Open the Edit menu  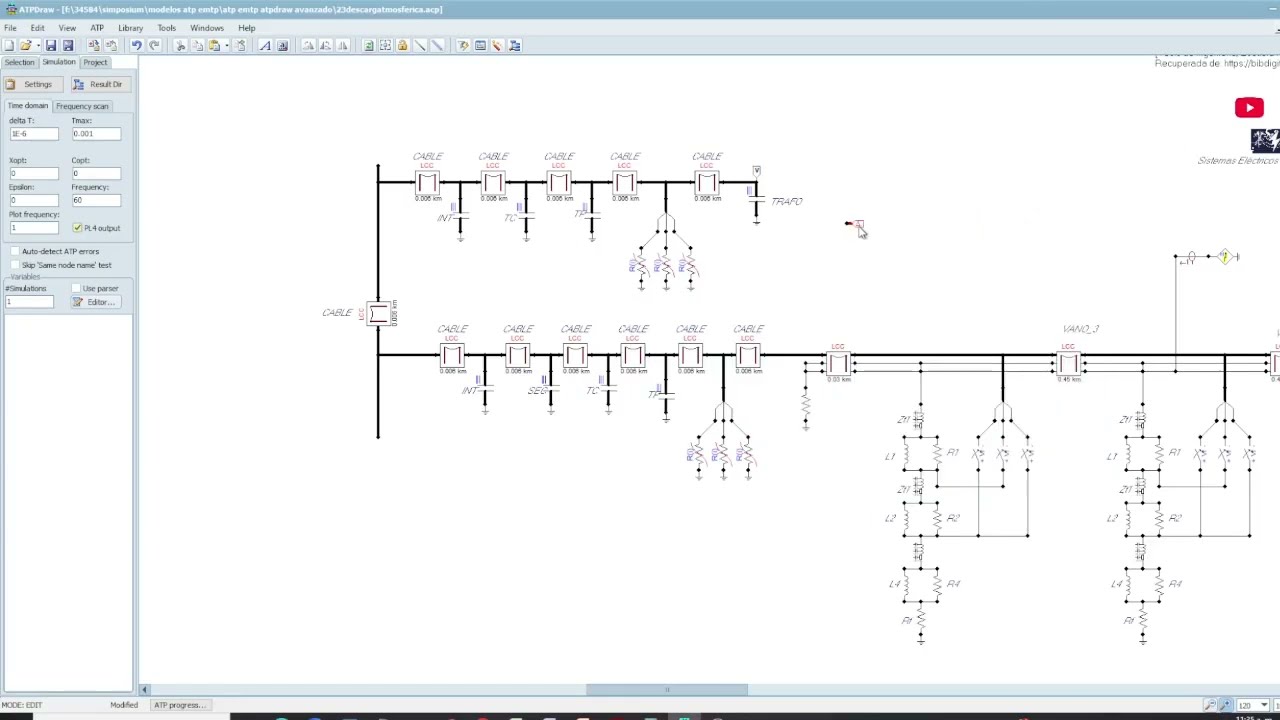pos(37,28)
